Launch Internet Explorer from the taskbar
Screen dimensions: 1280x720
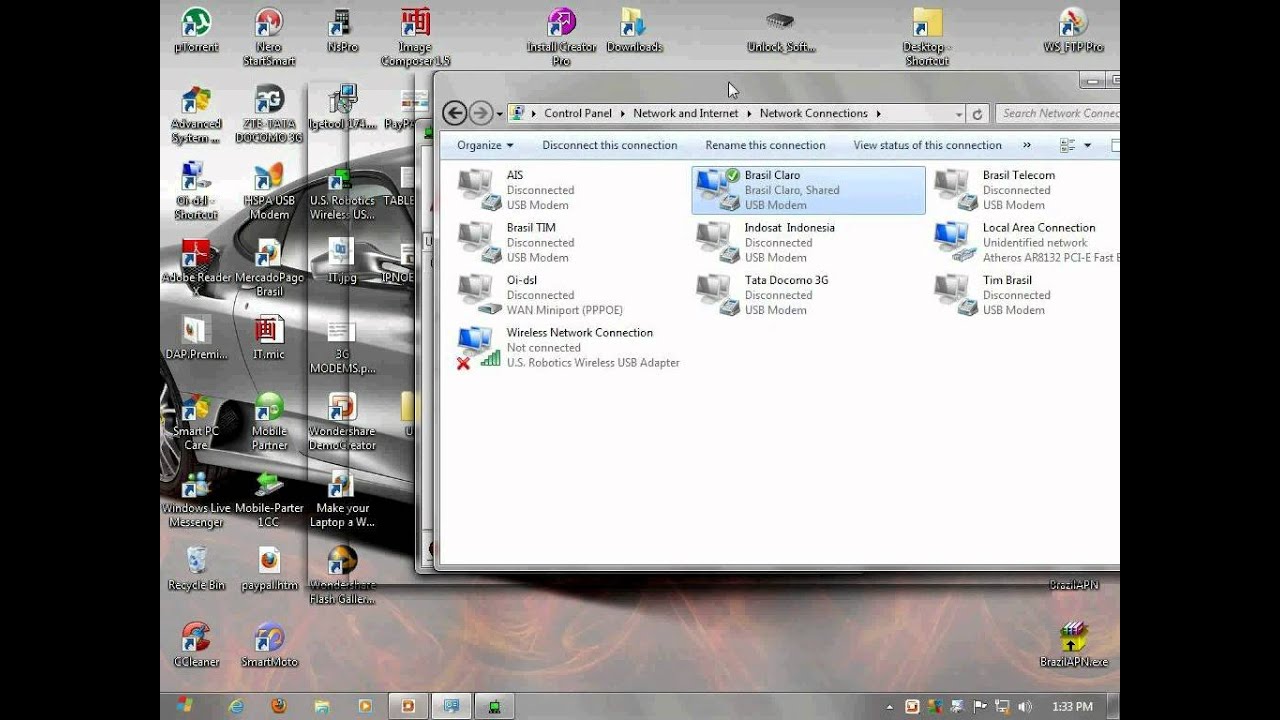[235, 706]
